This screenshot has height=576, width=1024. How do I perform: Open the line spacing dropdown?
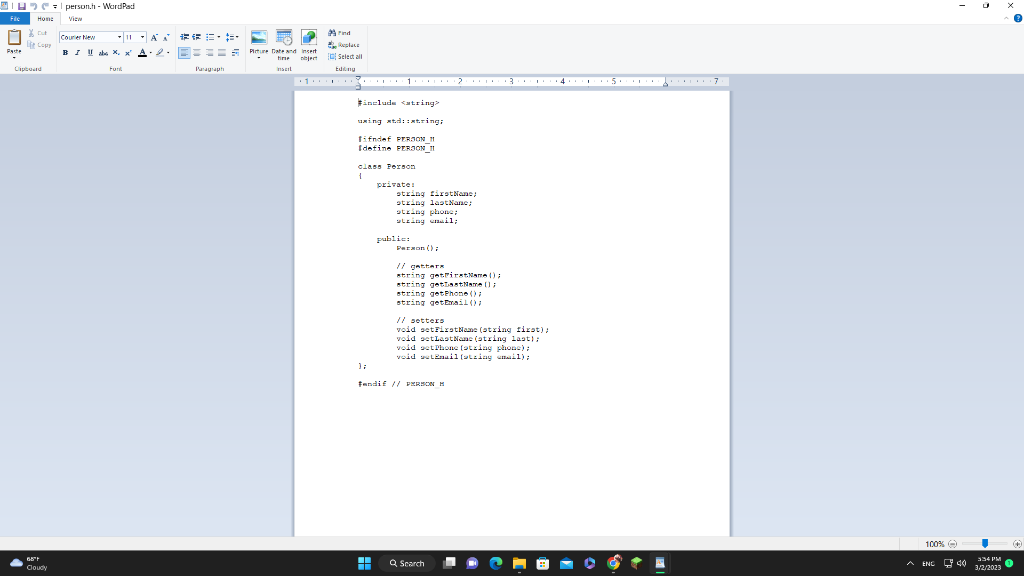click(x=232, y=37)
